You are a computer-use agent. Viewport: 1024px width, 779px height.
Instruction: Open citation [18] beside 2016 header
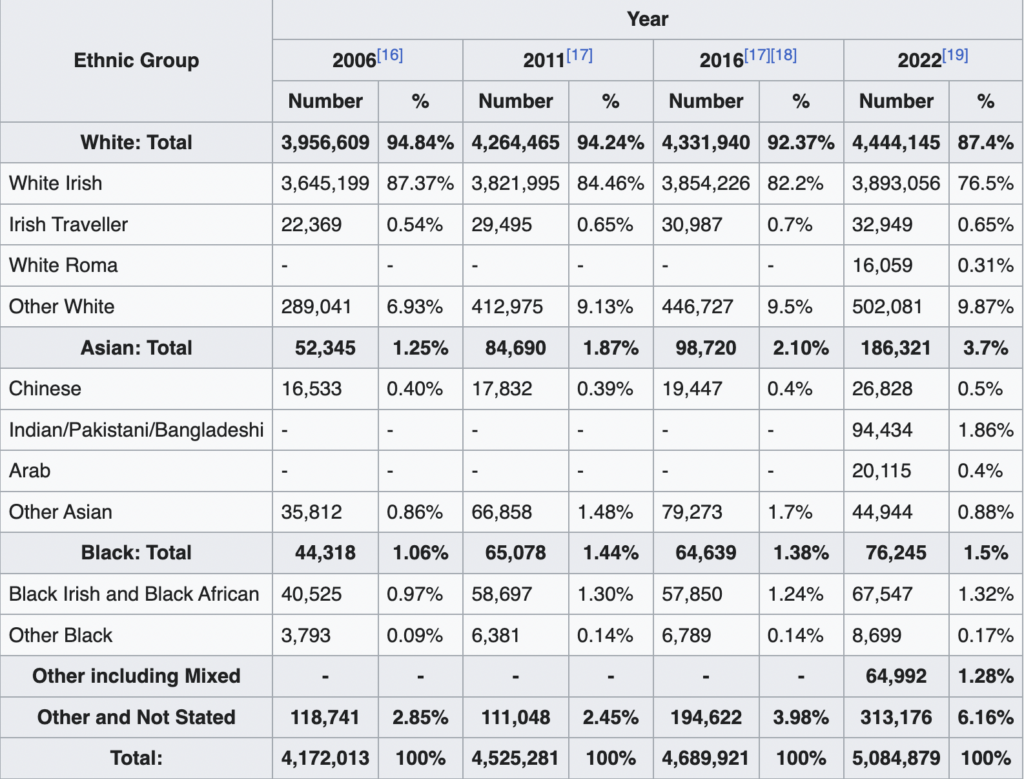(x=783, y=55)
